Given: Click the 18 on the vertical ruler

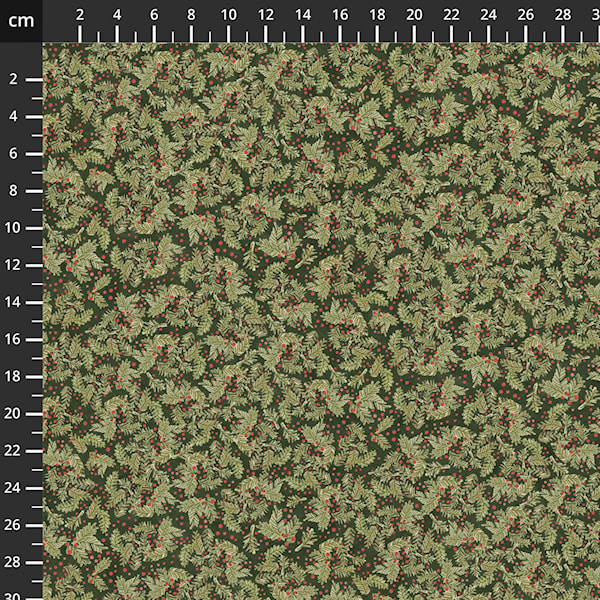Looking at the screenshot, I should [x=12, y=376].
